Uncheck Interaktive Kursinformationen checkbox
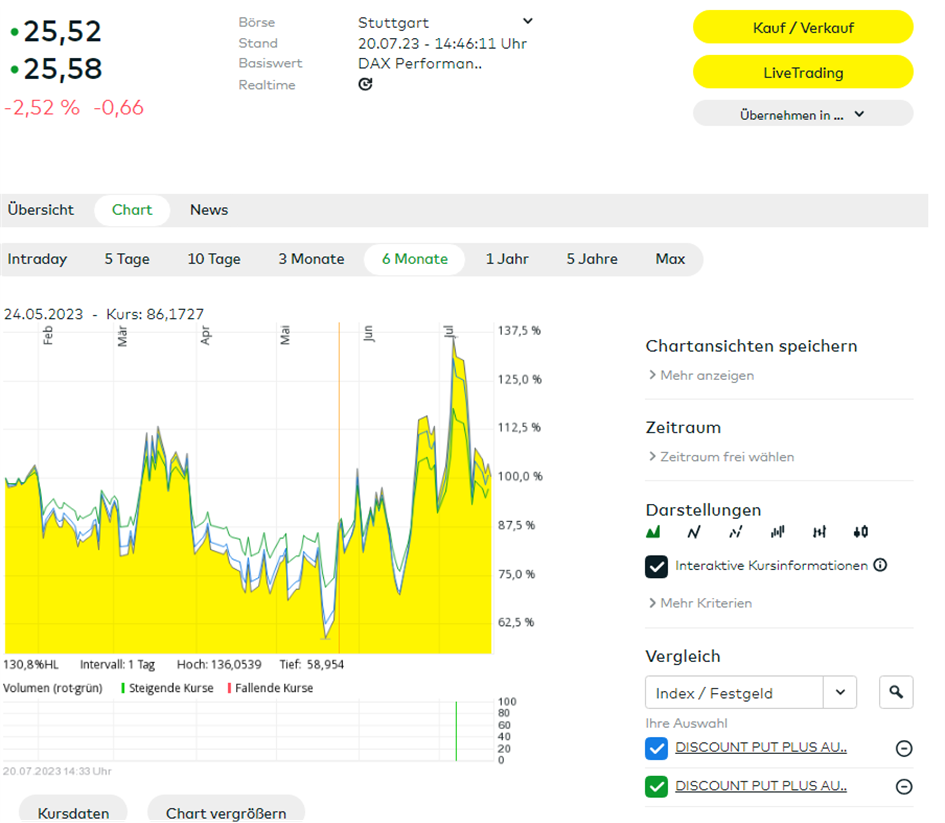The height and width of the screenshot is (823, 945). [x=657, y=566]
